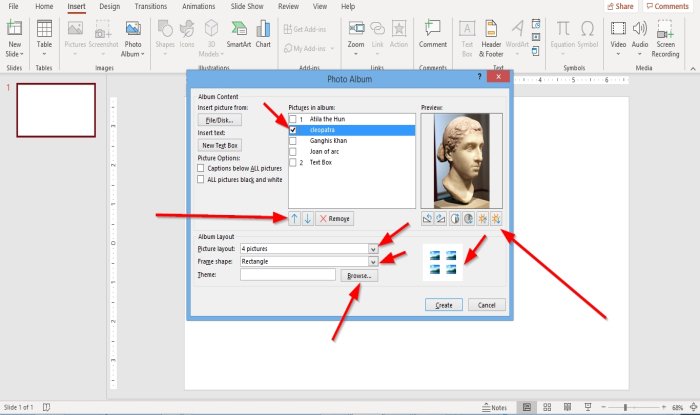
Task: Switch to the Transitions tab
Action: [x=150, y=6]
